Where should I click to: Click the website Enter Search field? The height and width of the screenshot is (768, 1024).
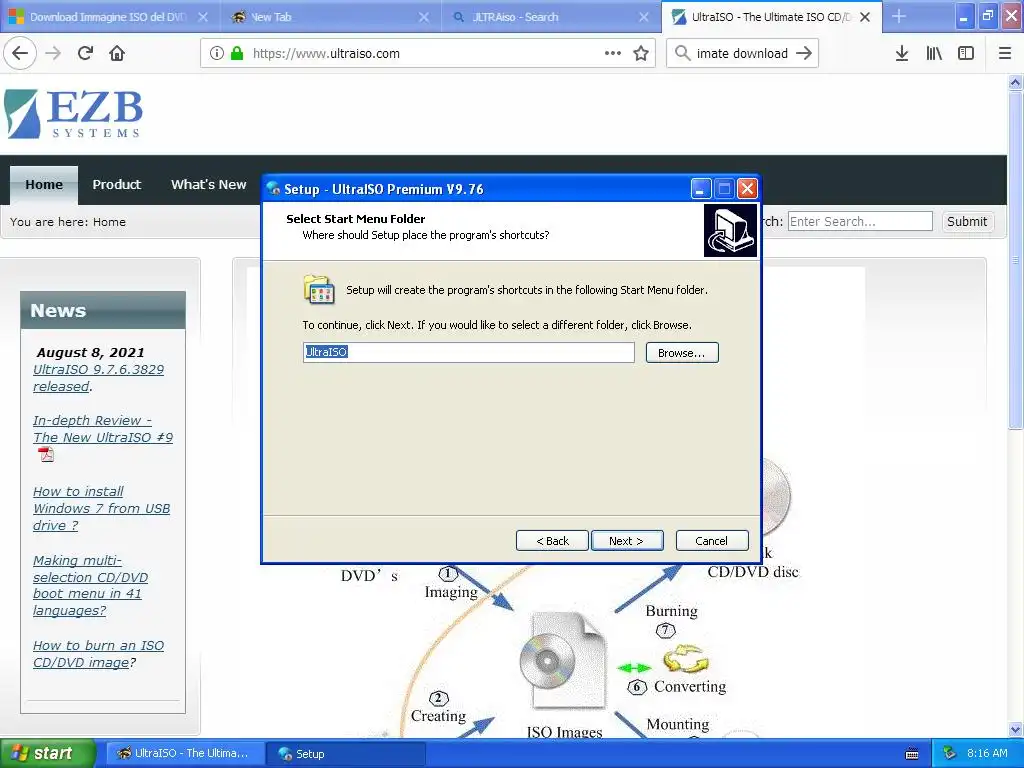860,221
